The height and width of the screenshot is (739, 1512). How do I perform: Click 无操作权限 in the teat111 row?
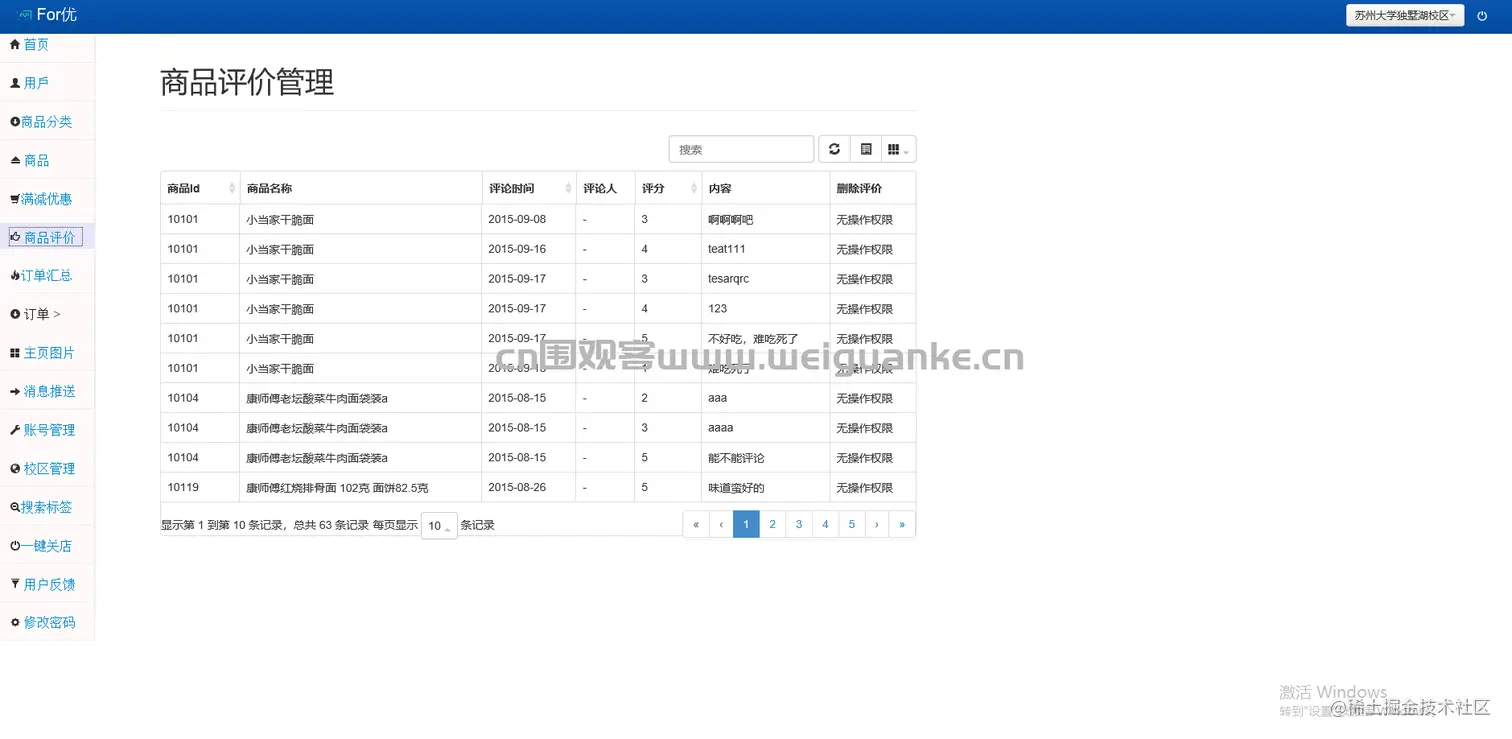pyautogui.click(x=864, y=249)
